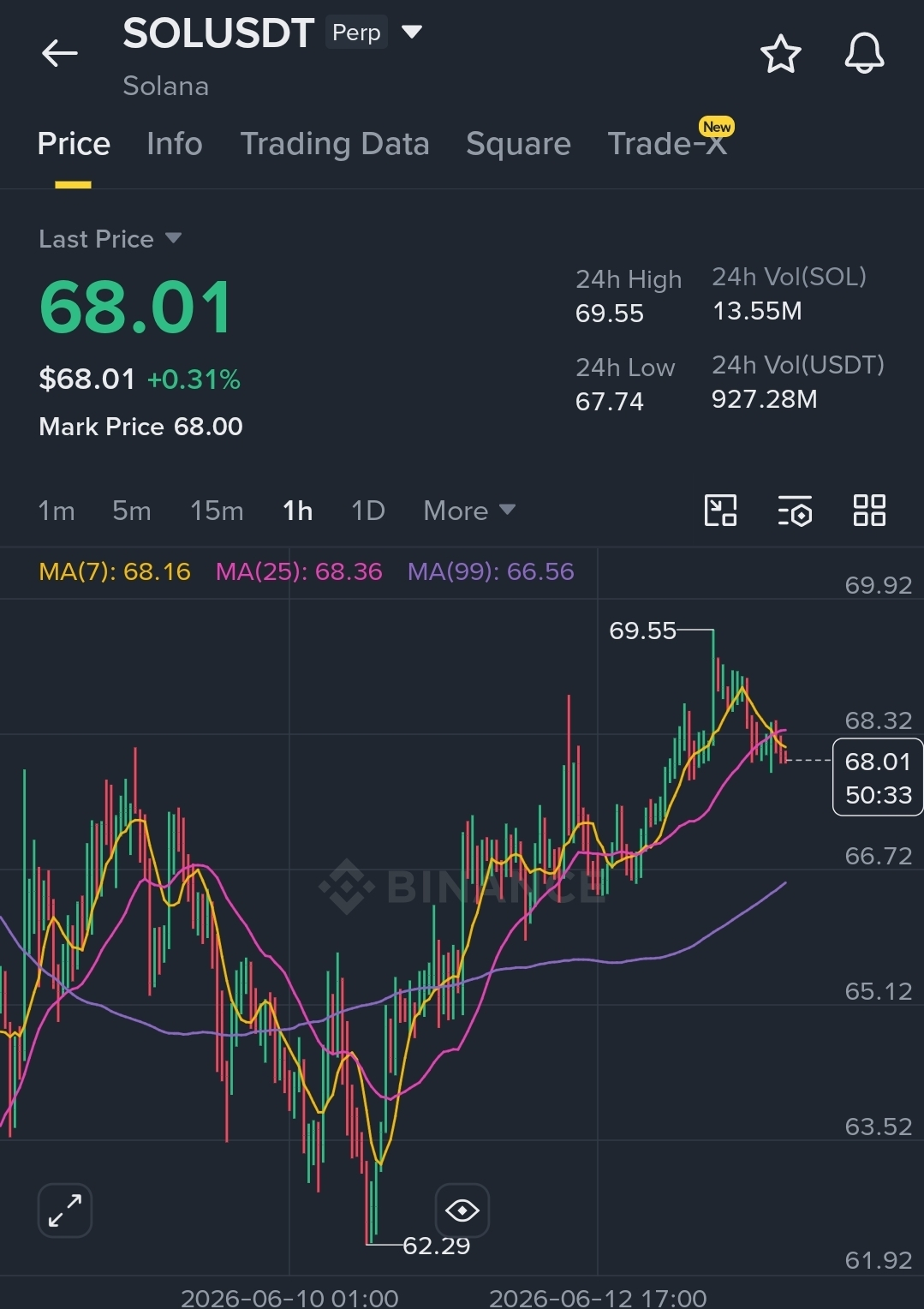The width and height of the screenshot is (924, 1309).
Task: Add SOLUSDT to favorites with star
Action: pos(780,54)
